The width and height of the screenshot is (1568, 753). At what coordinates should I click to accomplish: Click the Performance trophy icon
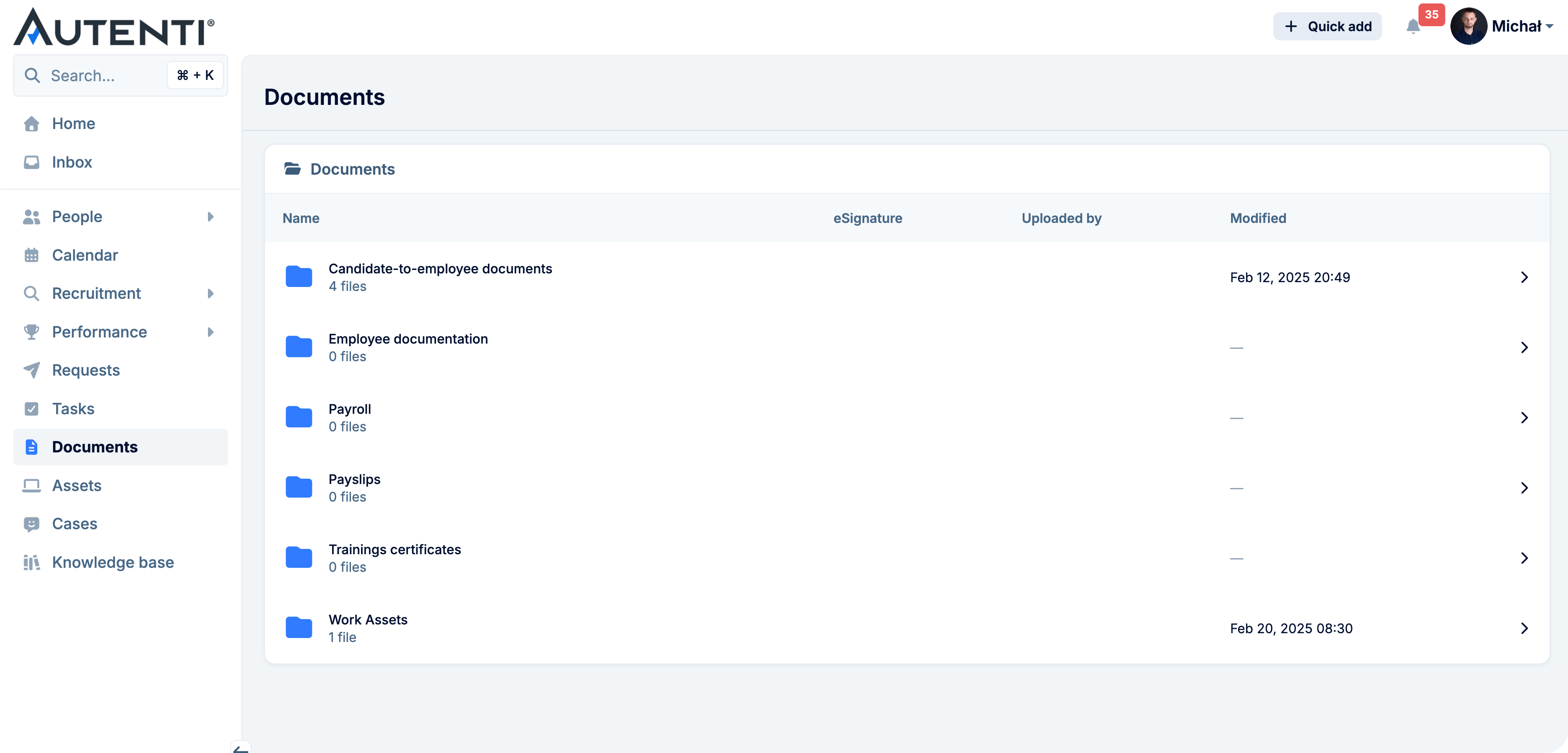point(32,332)
